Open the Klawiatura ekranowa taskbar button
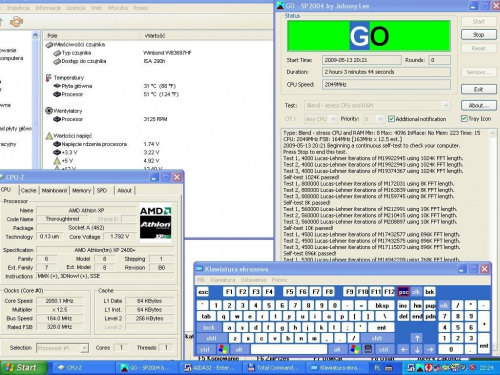Image resolution: width=500 pixels, height=375 pixels. [337, 368]
